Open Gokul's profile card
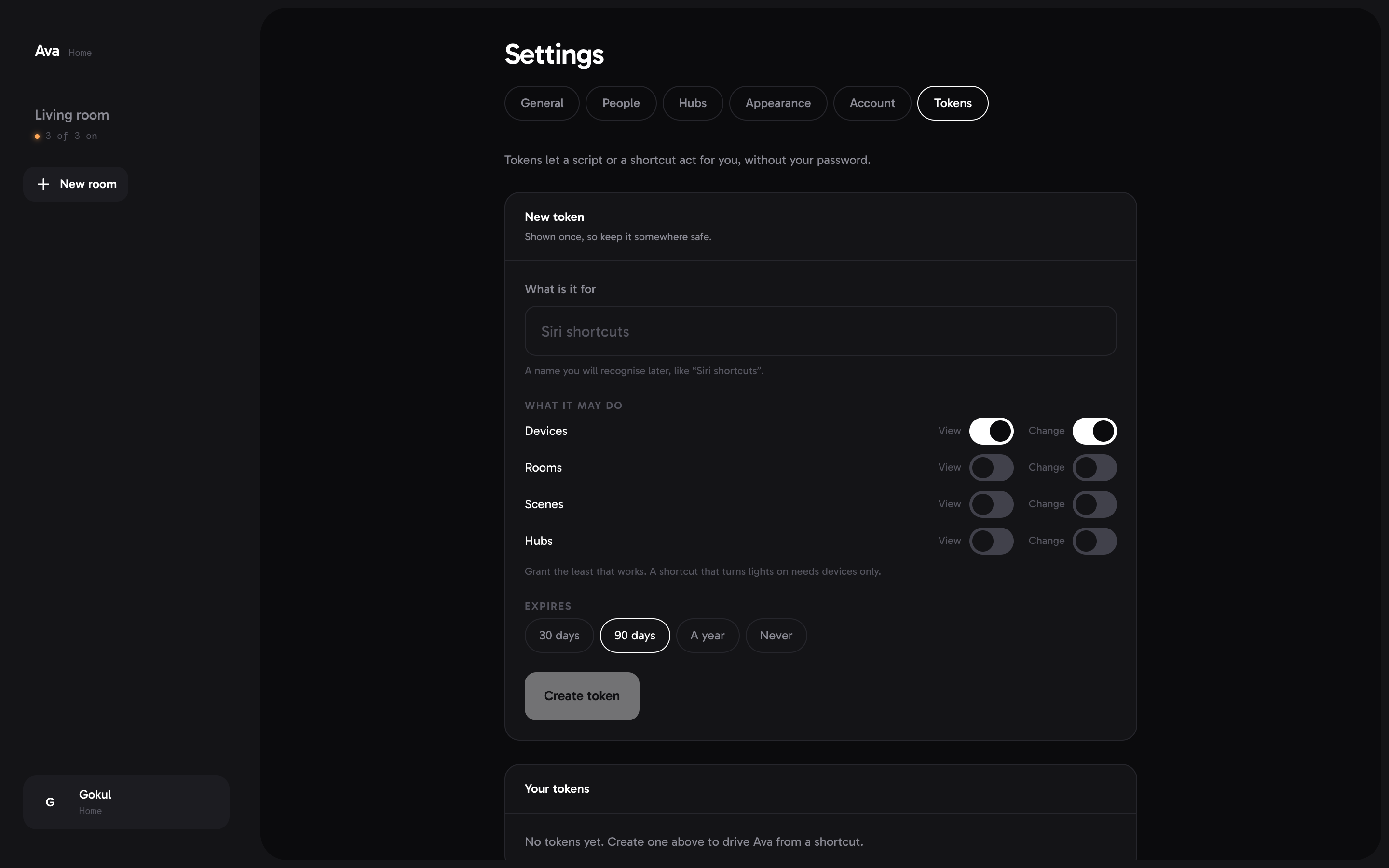The image size is (1389, 868). pos(126,802)
